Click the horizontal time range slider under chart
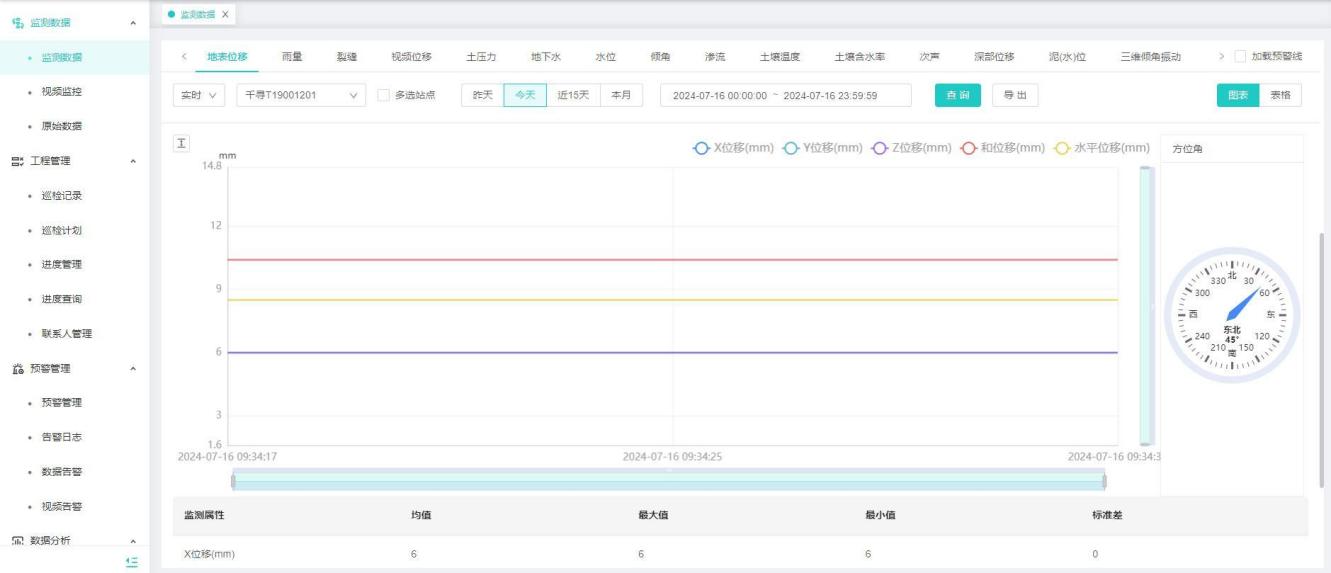Screen dimensions: 1331x573 tap(668, 481)
